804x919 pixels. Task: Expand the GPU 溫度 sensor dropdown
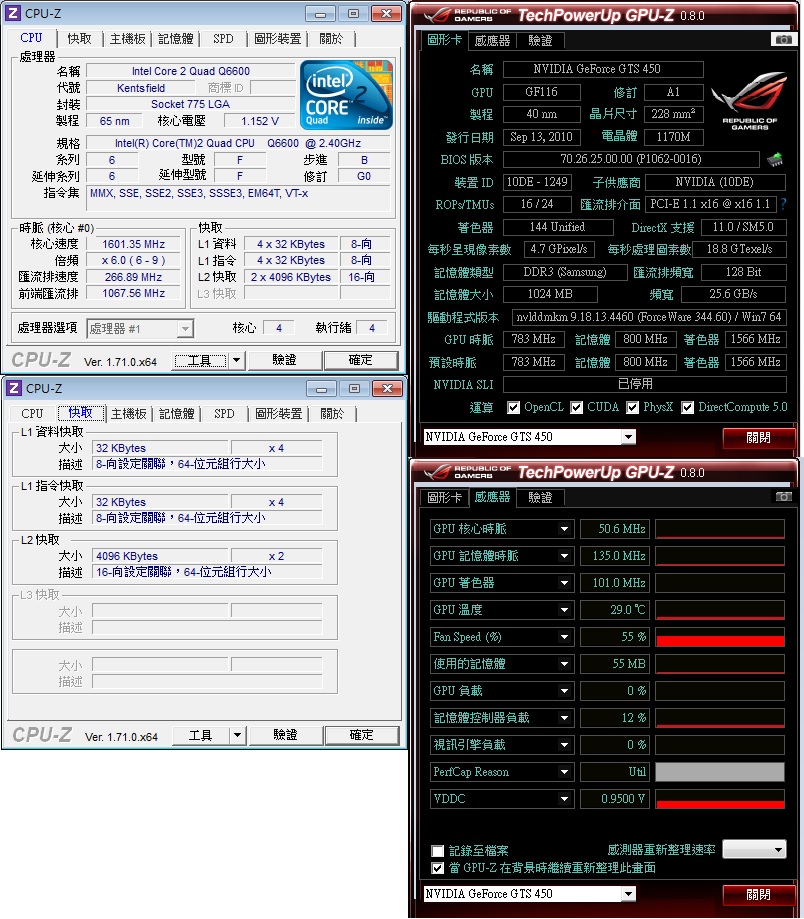(x=564, y=610)
